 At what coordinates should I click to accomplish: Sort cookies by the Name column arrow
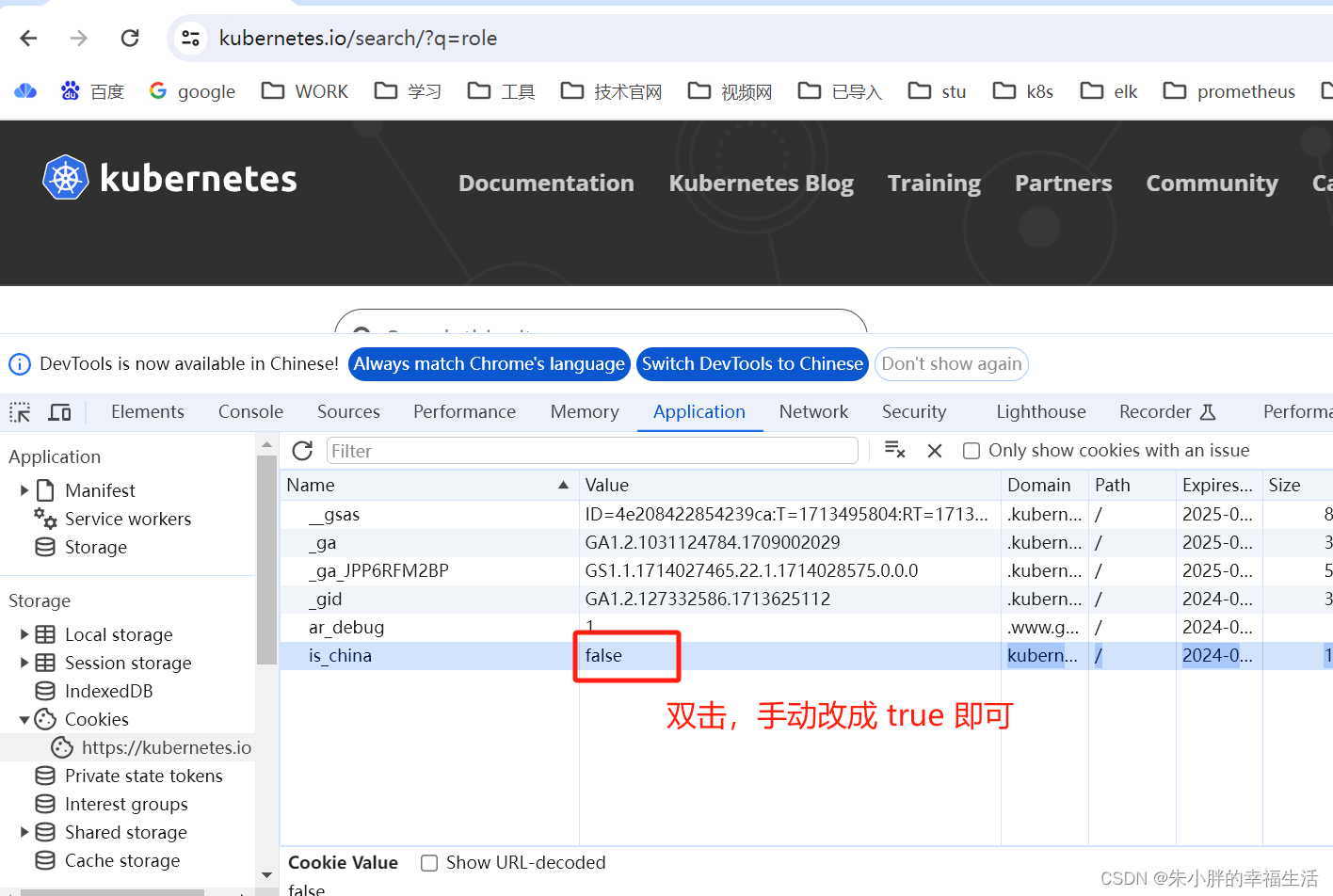[x=563, y=485]
